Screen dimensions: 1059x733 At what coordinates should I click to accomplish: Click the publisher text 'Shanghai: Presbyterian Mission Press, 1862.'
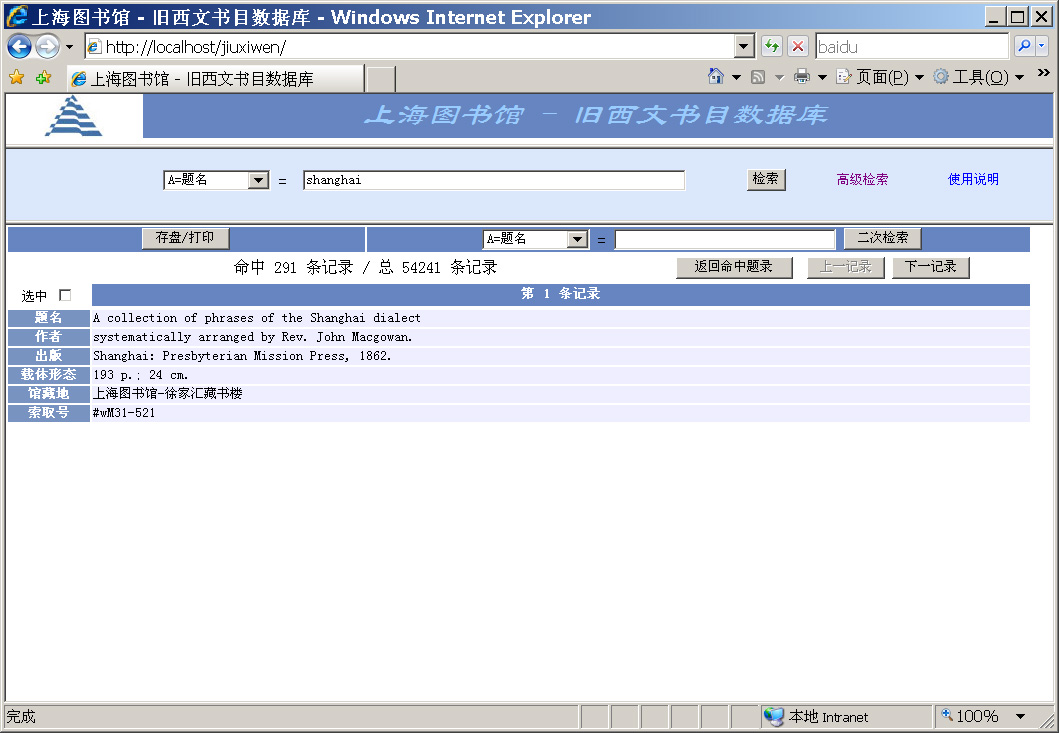coord(242,355)
